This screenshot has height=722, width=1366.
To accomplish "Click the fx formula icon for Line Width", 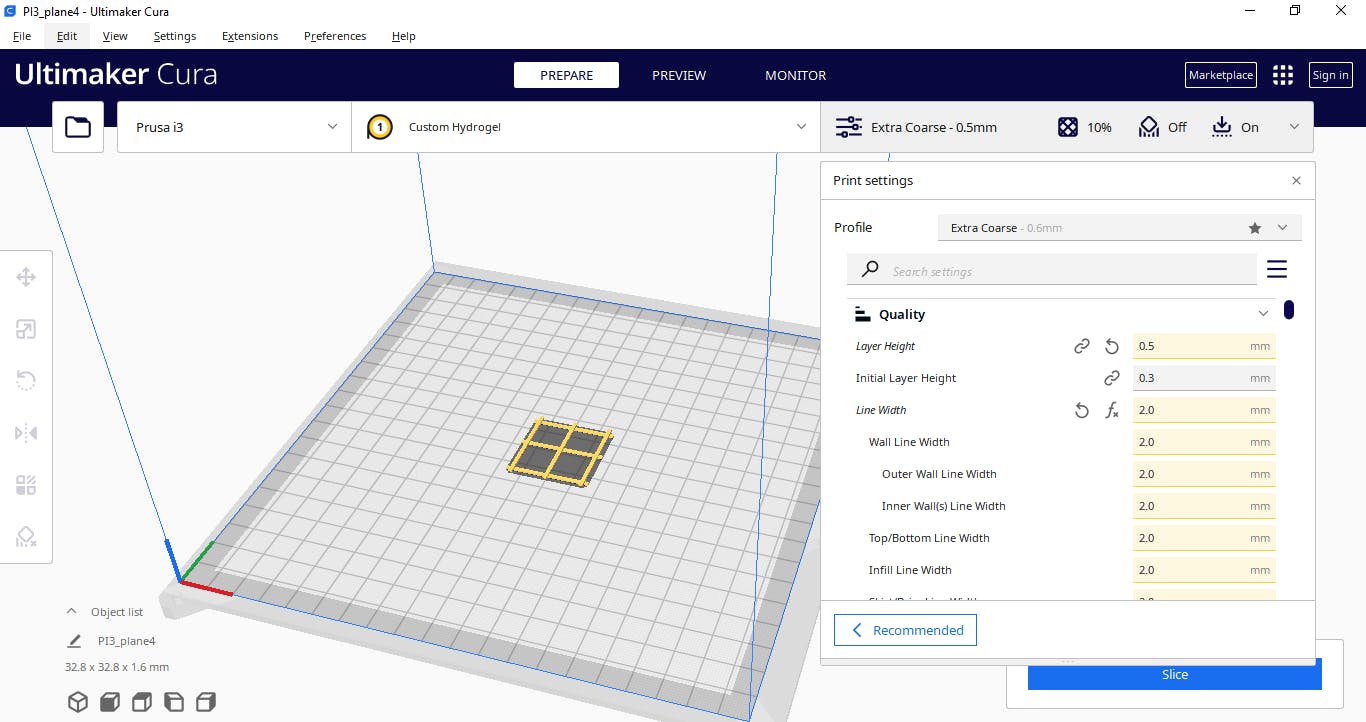I will (x=1112, y=410).
